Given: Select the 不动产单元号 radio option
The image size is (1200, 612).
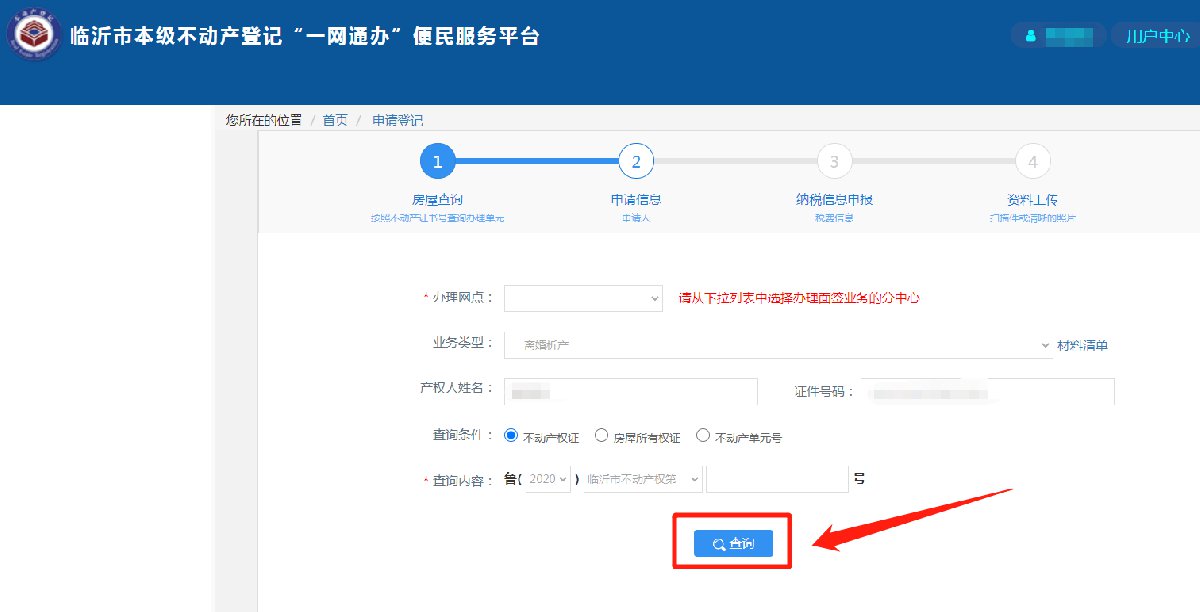Looking at the screenshot, I should click(703, 436).
